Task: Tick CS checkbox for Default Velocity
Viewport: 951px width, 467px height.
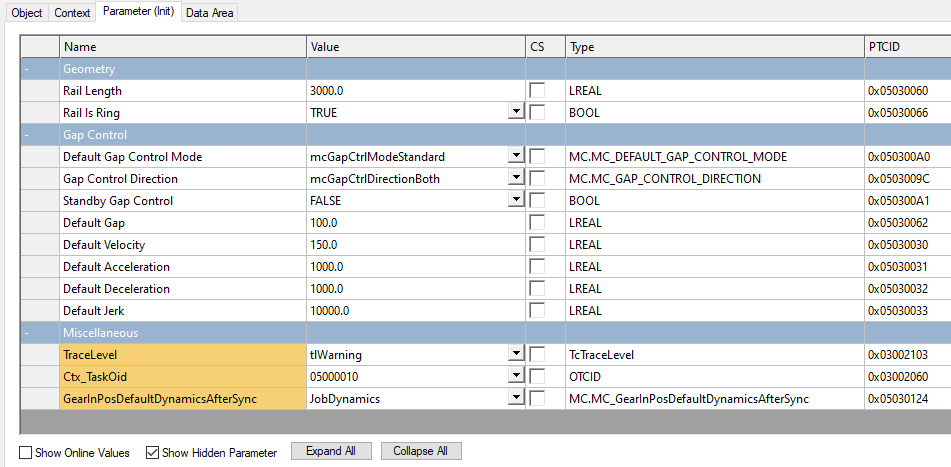Action: pyautogui.click(x=537, y=244)
